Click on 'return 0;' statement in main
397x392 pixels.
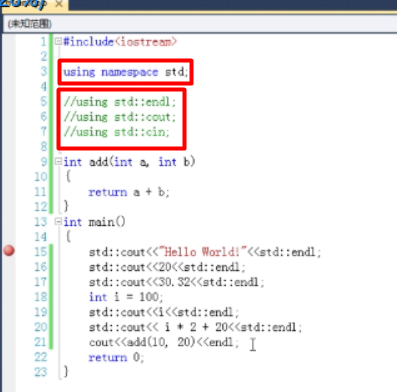click(x=116, y=357)
